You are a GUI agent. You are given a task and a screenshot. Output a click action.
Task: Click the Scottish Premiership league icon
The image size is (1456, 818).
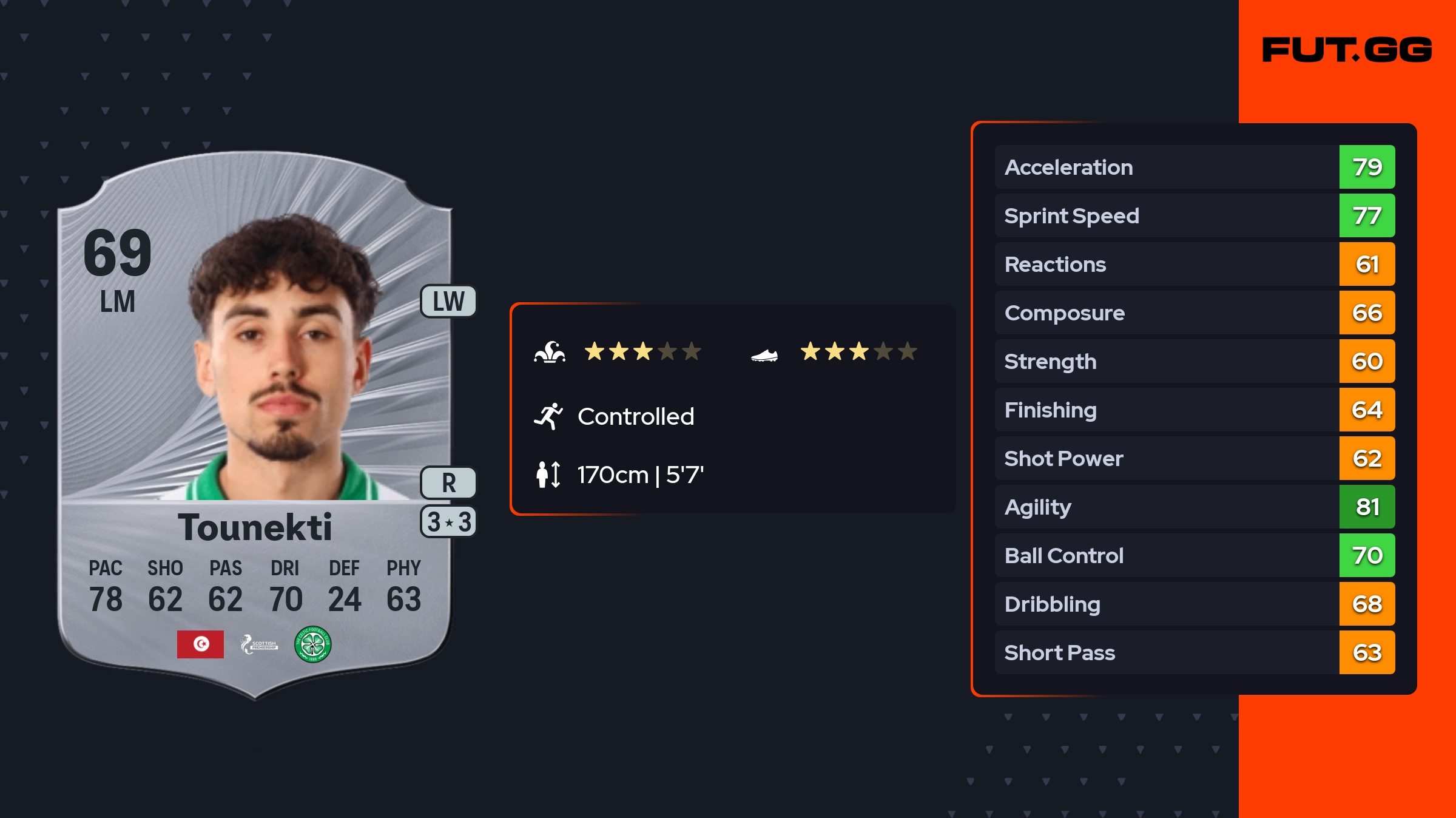pyautogui.click(x=259, y=644)
